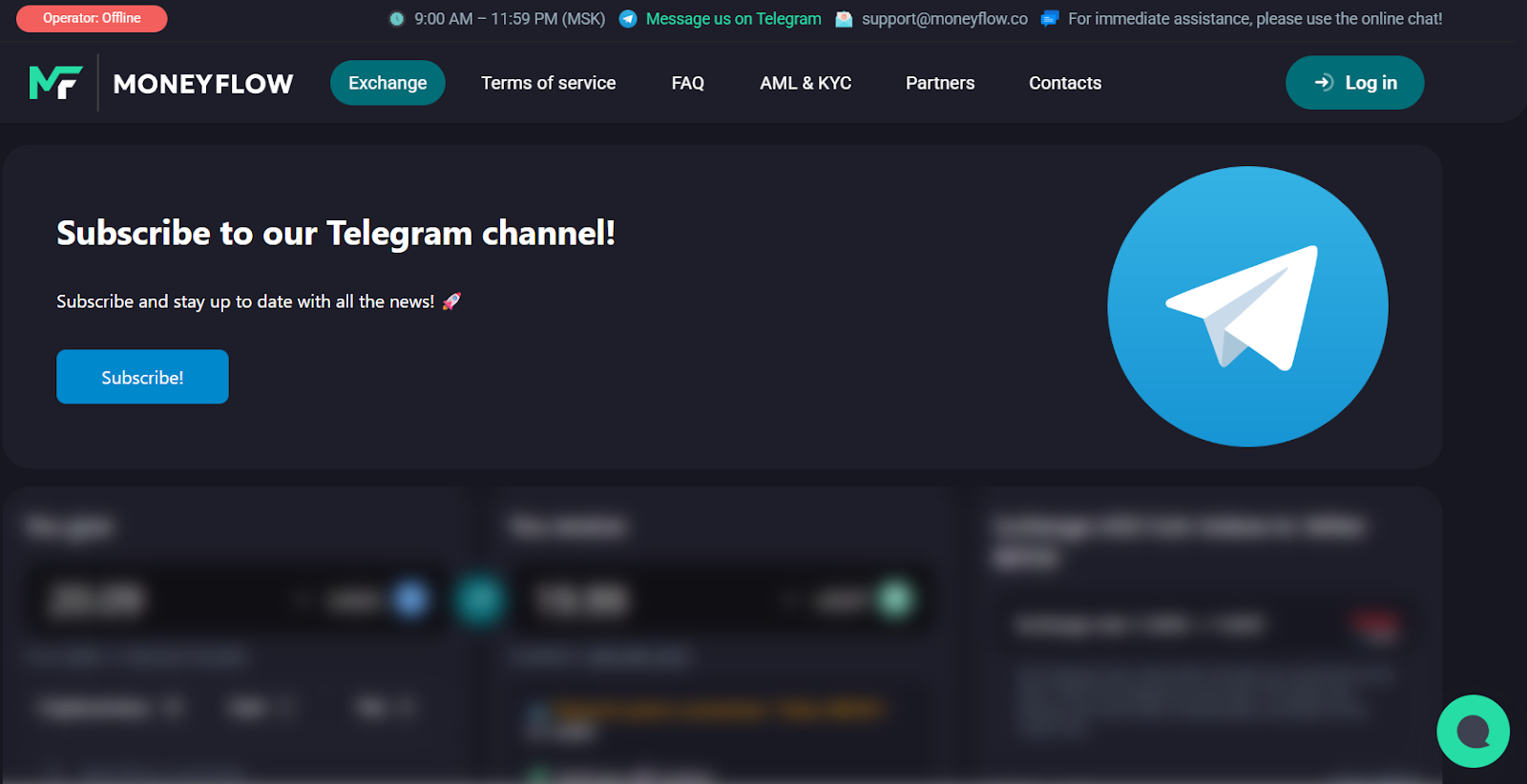Image resolution: width=1527 pixels, height=784 pixels.
Task: Click the chat bubbles icon in top bar
Action: pos(1050,19)
